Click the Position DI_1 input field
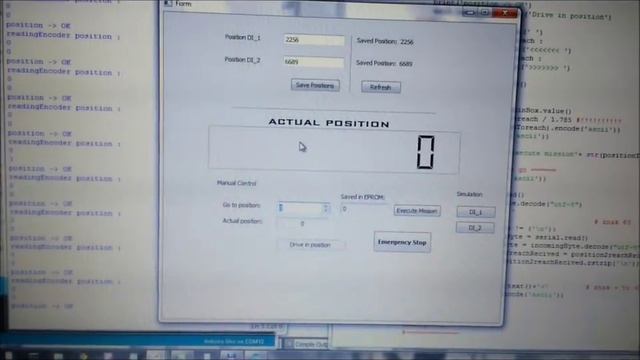640x360 pixels. click(314, 40)
